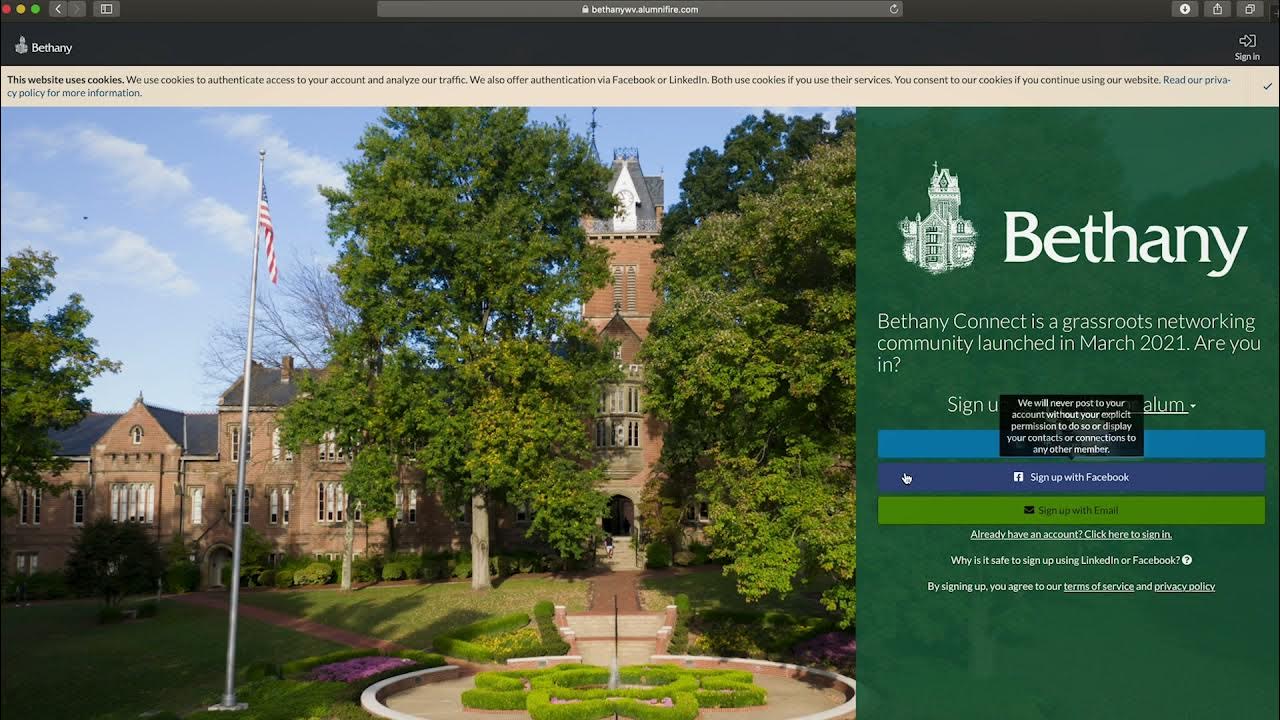Click the blue LinkedIn sign up button

1071,443
